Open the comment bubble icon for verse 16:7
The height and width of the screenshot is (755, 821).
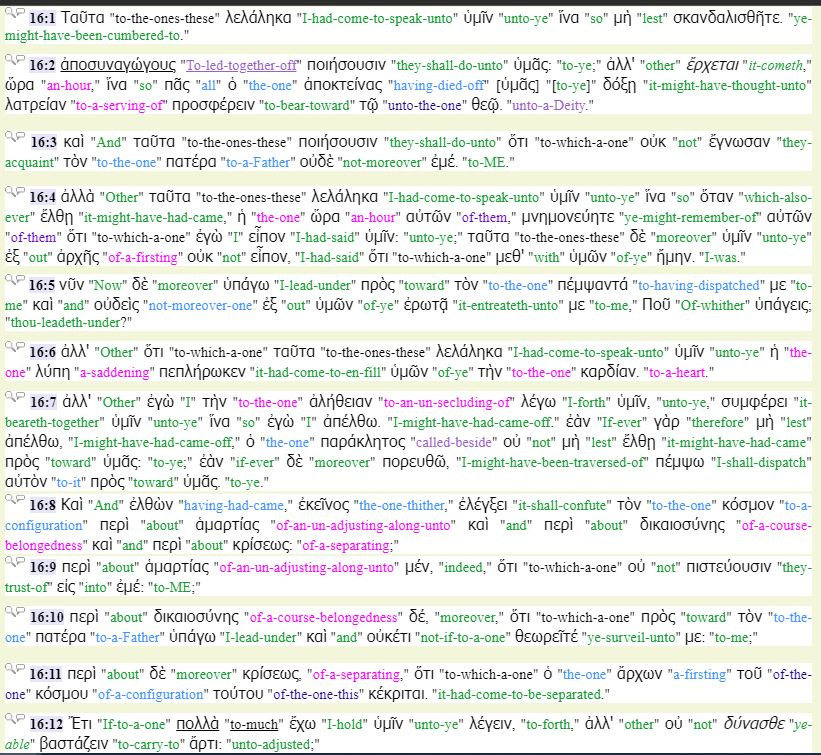(x=20, y=397)
